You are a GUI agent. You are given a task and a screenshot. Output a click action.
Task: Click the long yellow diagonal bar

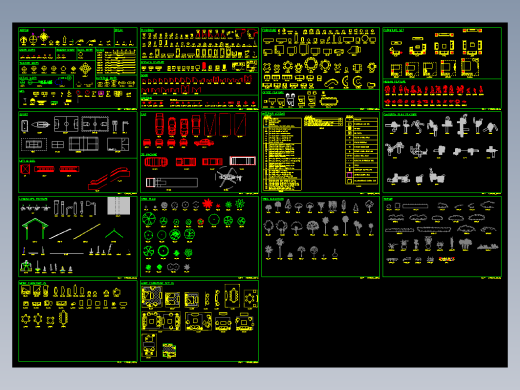[x=87, y=231]
